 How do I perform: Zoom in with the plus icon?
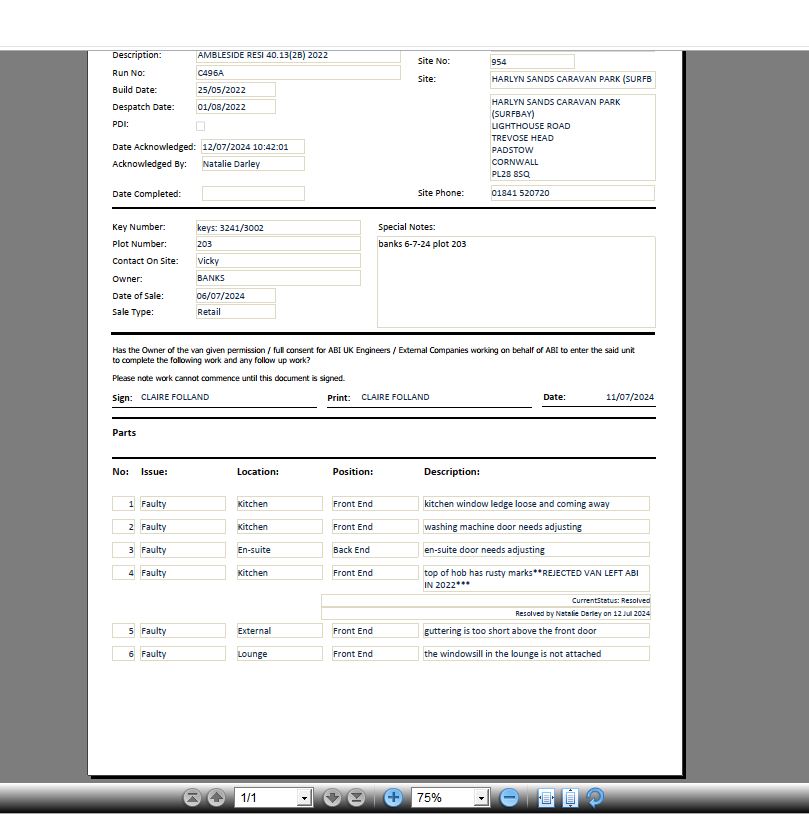coord(393,798)
